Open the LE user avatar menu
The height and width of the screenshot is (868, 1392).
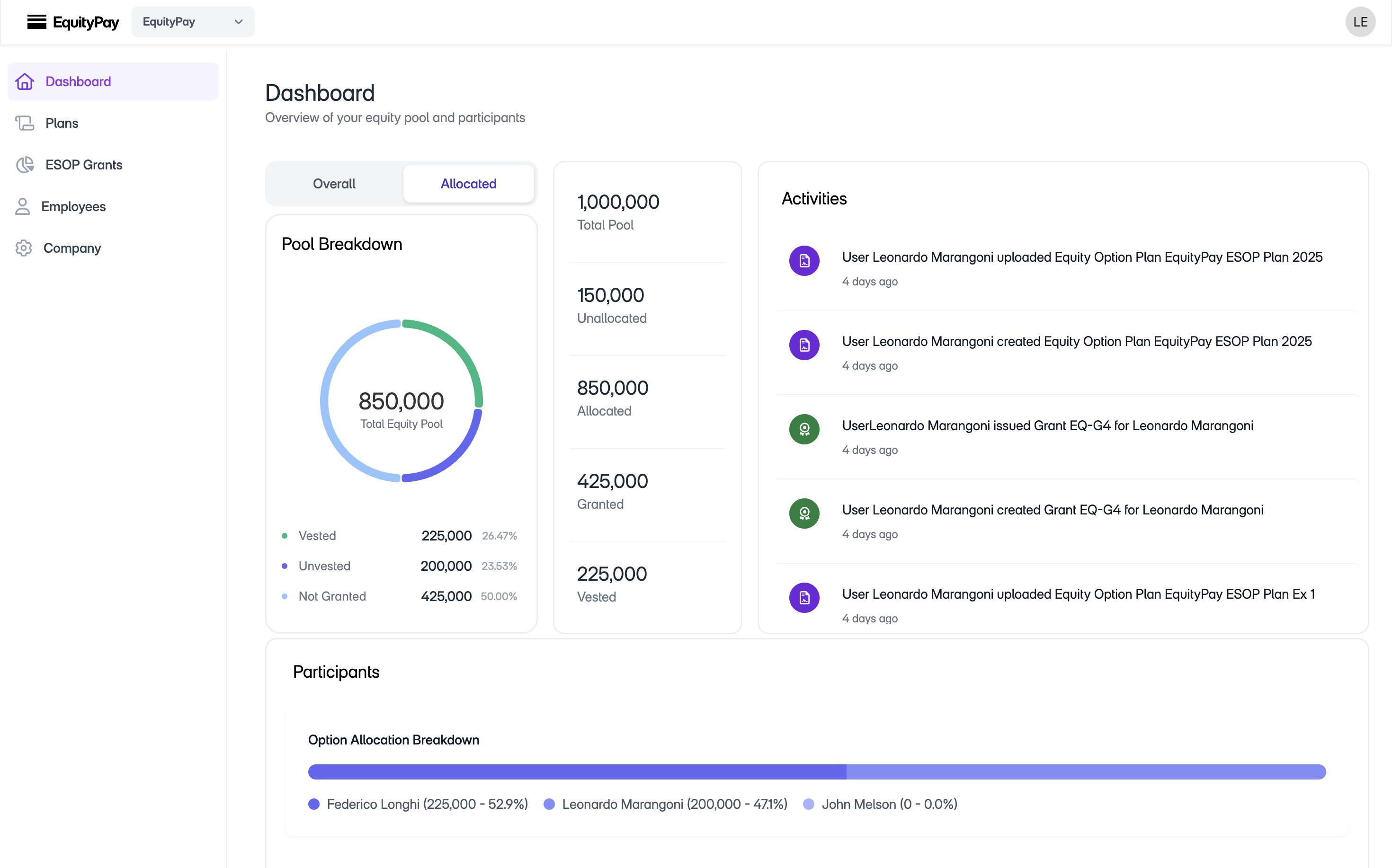click(1360, 22)
